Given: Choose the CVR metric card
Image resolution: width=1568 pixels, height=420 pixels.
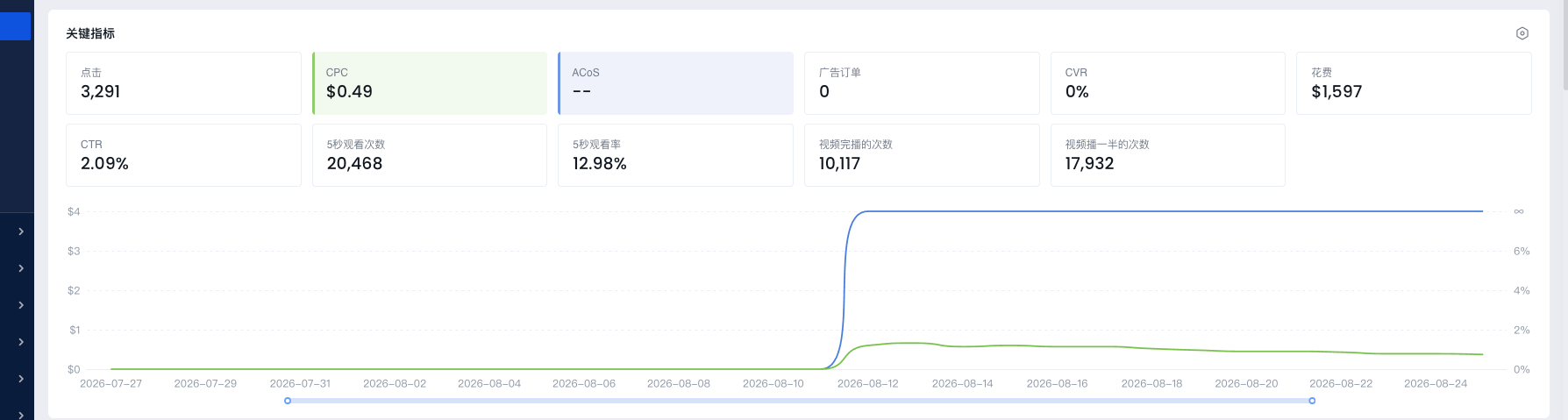Looking at the screenshot, I should [1168, 83].
